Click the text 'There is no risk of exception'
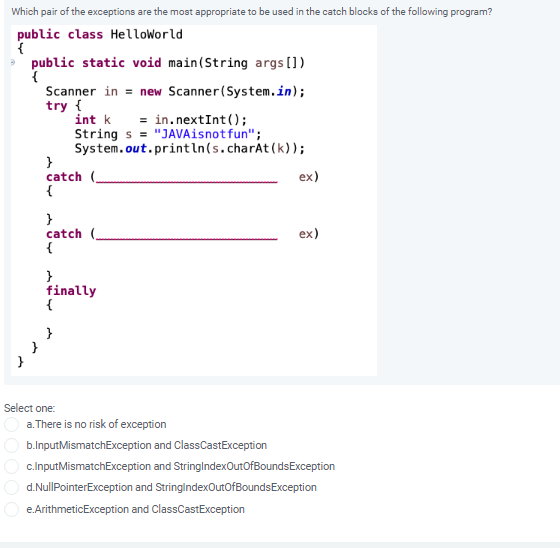 click(x=101, y=424)
